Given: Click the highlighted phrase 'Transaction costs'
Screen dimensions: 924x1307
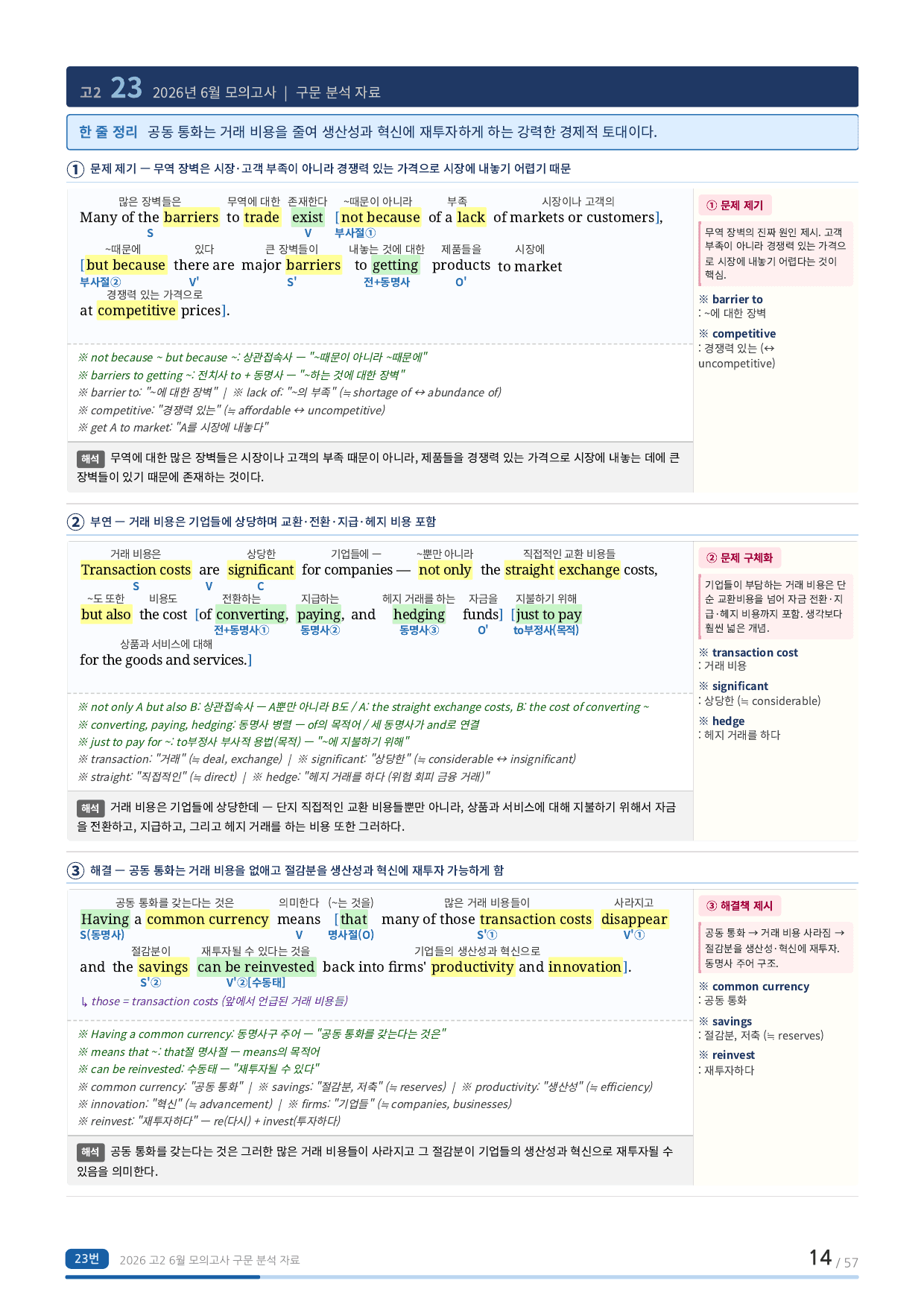Looking at the screenshot, I should coord(136,570).
